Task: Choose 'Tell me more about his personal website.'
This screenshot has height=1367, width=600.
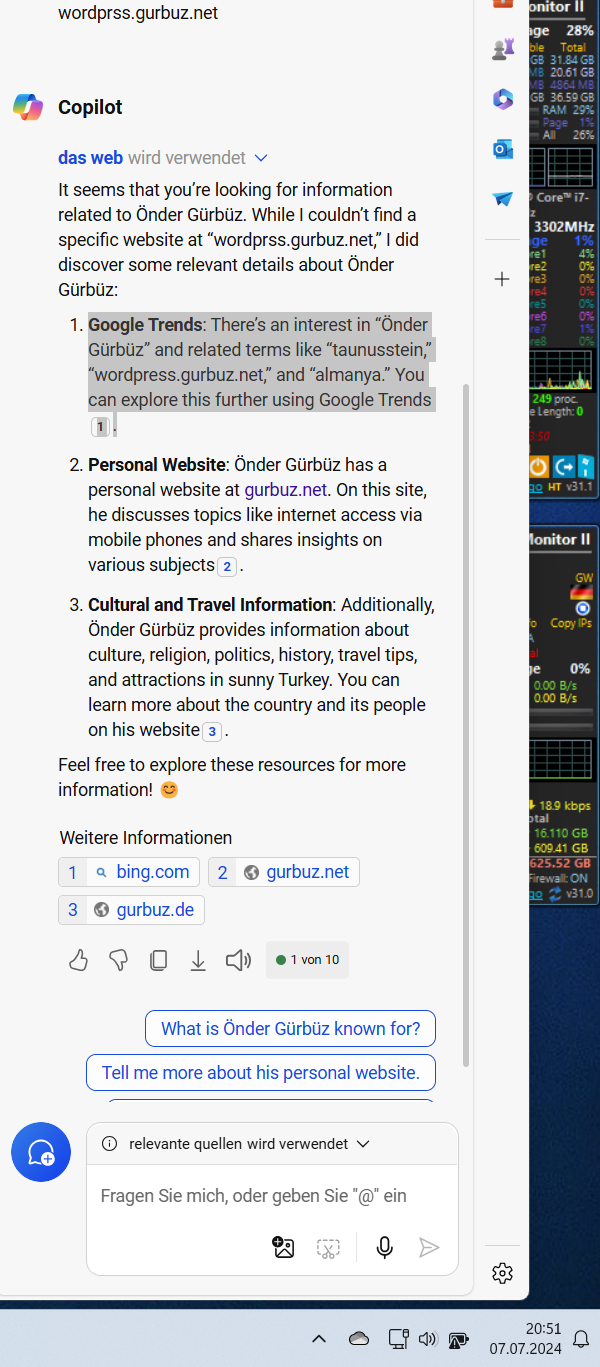Action: coord(261,1073)
